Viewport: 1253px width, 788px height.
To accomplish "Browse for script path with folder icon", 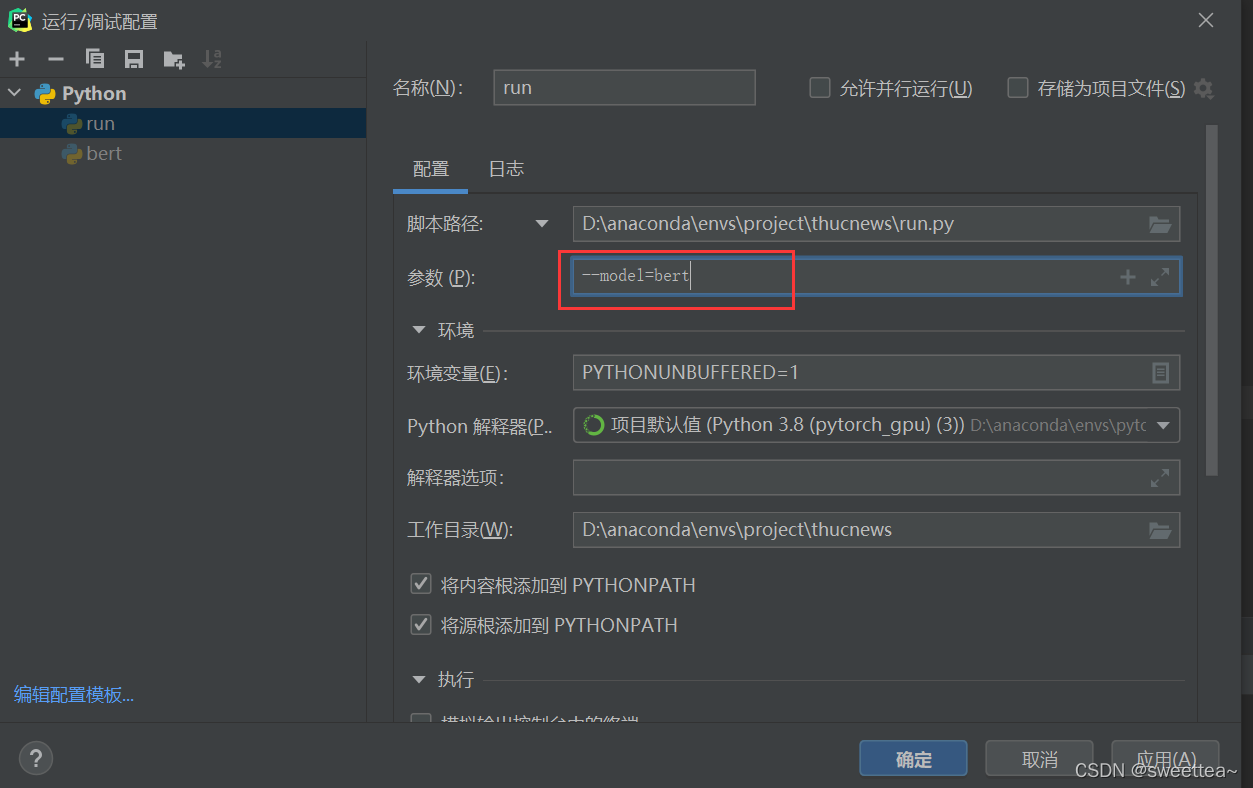I will 1160,224.
